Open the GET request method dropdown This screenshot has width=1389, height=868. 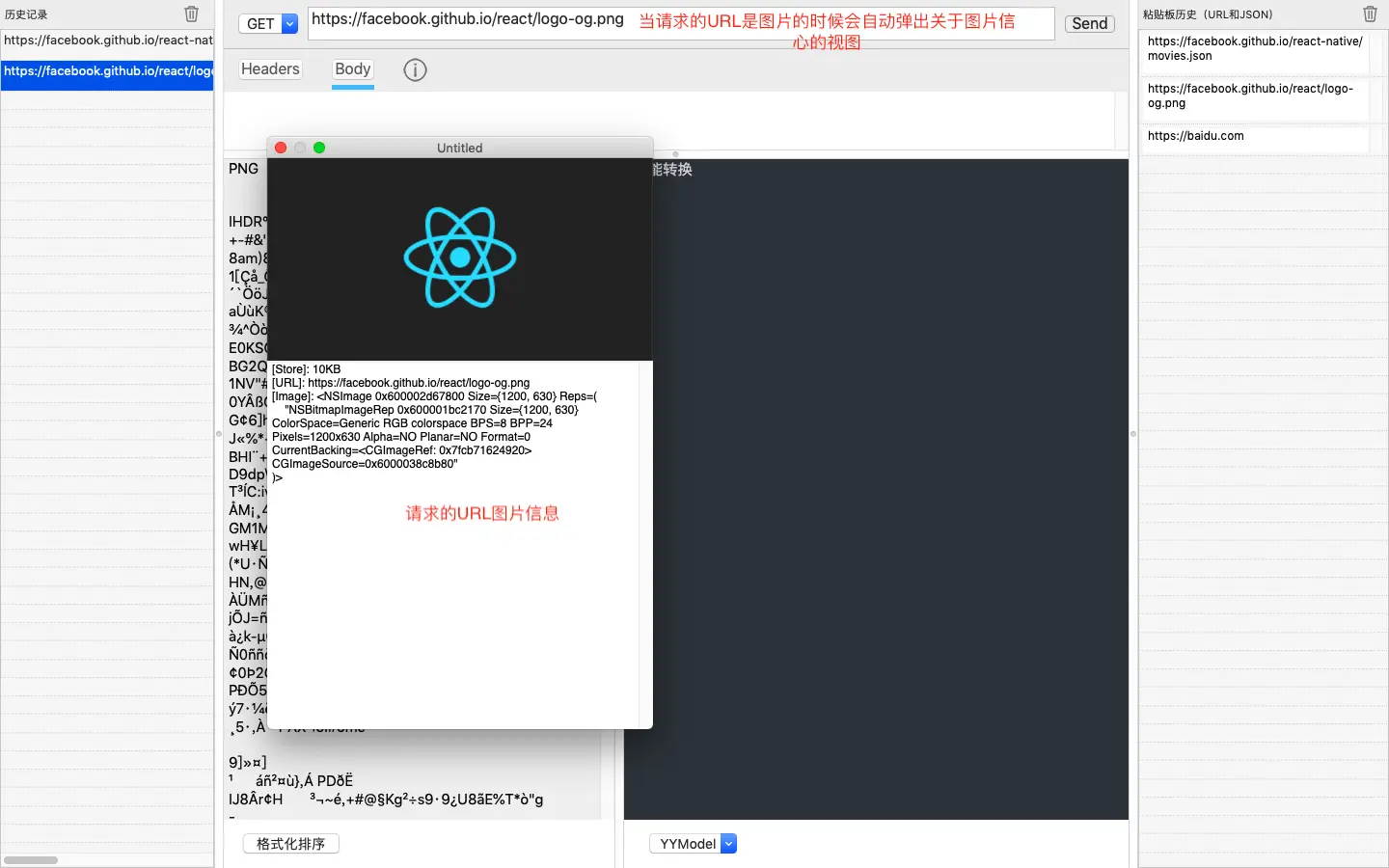(x=268, y=23)
